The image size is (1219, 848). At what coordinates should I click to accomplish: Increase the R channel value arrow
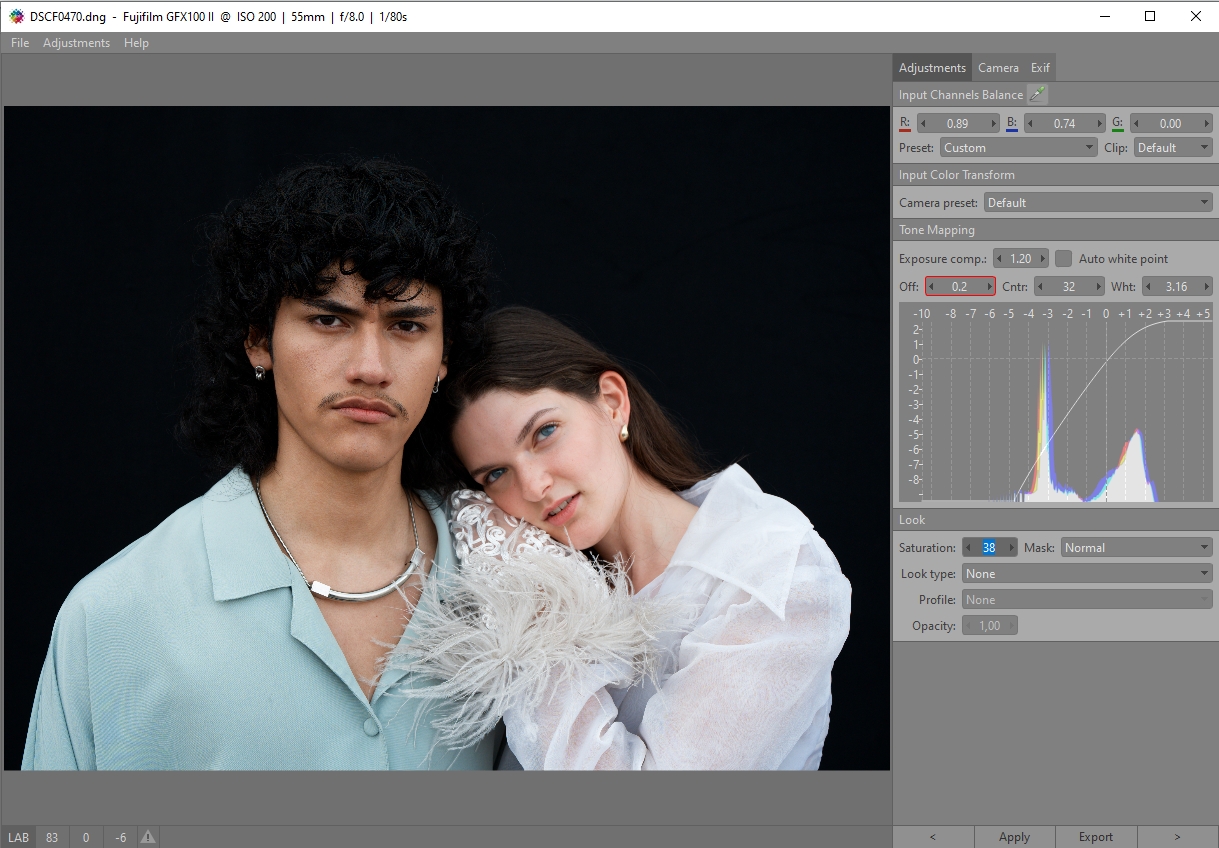coord(993,124)
